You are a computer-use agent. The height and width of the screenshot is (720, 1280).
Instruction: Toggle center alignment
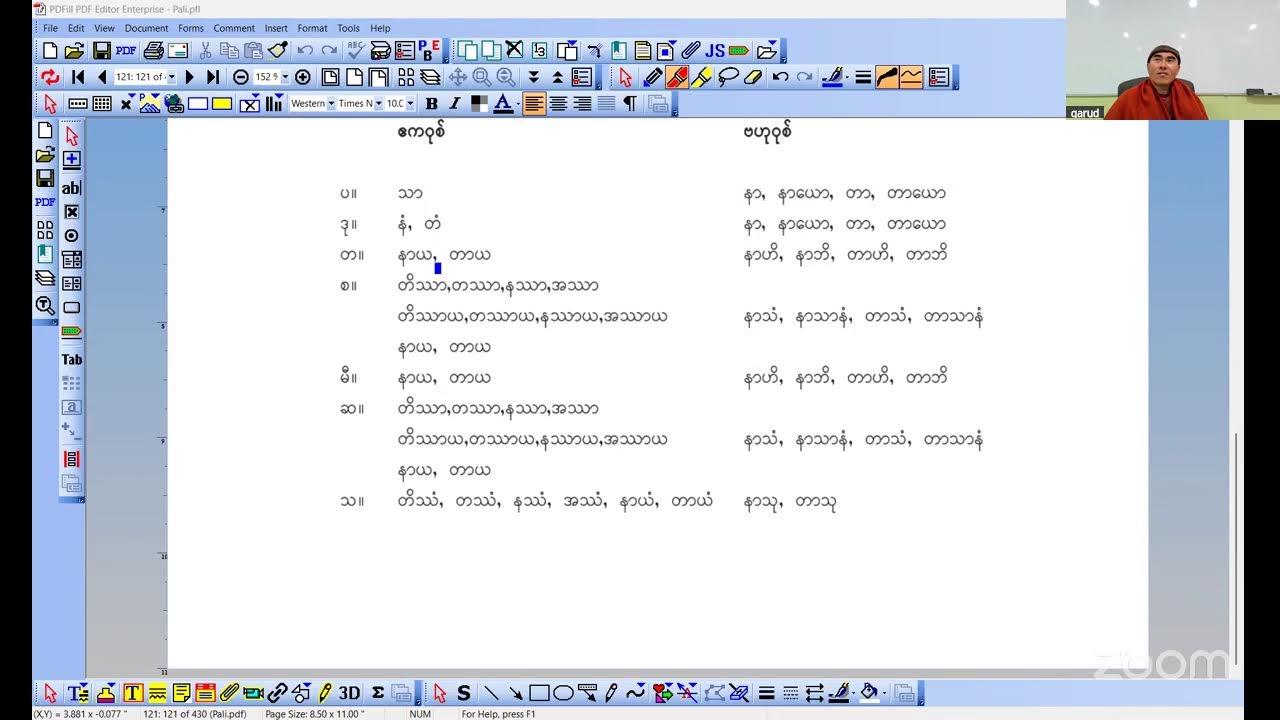(558, 103)
